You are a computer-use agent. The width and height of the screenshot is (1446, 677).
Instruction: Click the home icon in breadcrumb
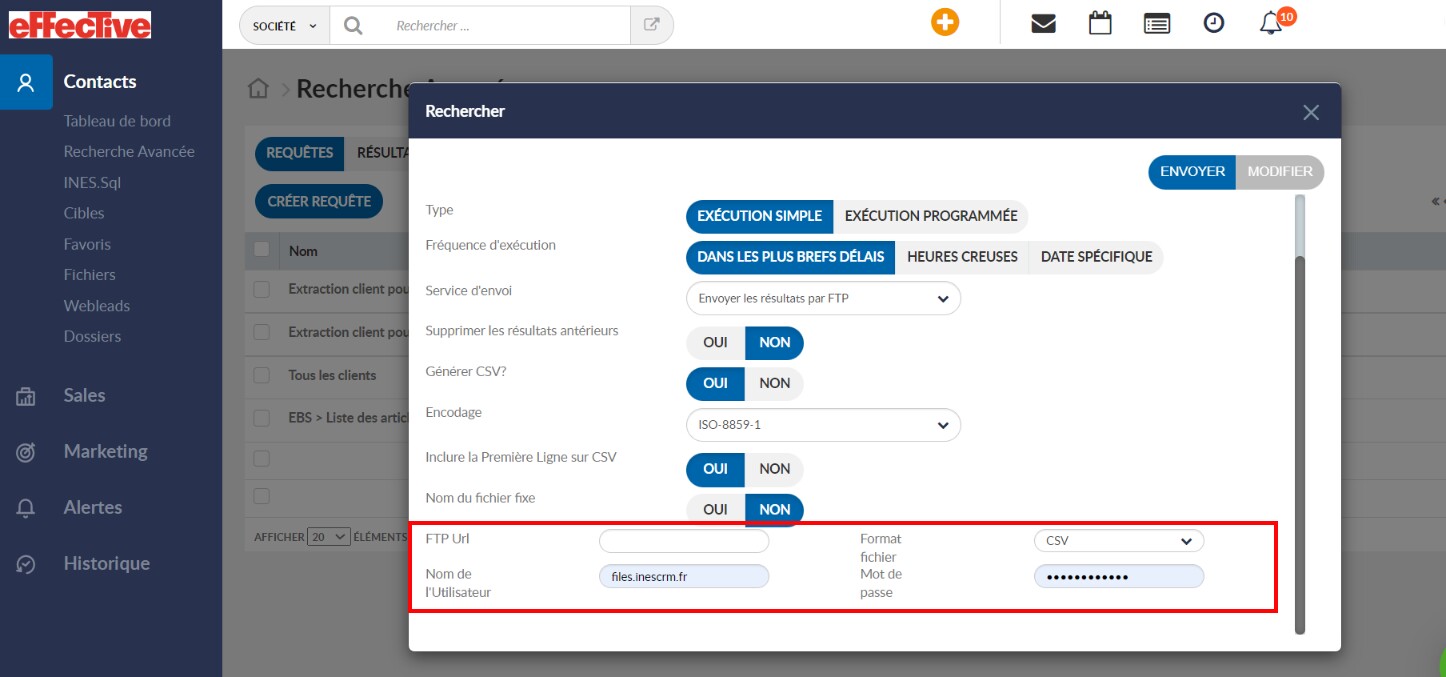pos(258,89)
